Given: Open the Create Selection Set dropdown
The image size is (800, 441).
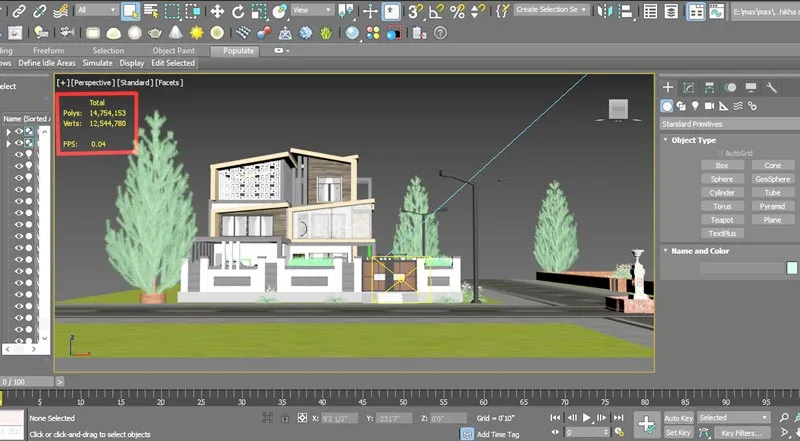Looking at the screenshot, I should (x=552, y=10).
